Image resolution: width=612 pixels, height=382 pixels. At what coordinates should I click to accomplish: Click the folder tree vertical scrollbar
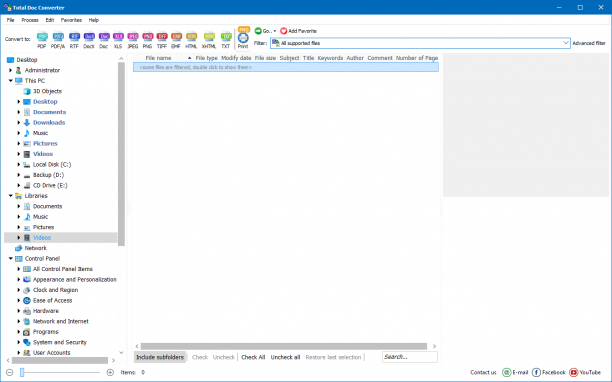[x=121, y=154]
